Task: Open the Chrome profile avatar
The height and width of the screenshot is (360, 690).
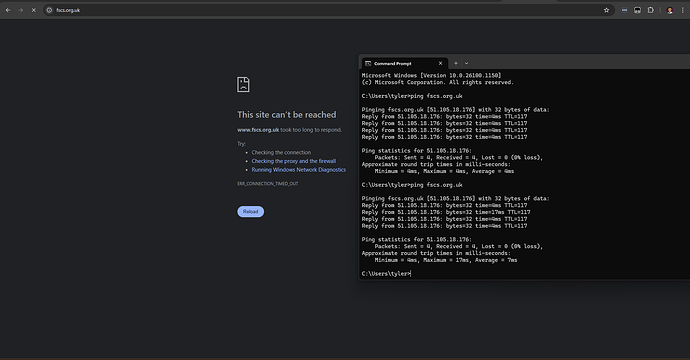Action: tap(670, 10)
